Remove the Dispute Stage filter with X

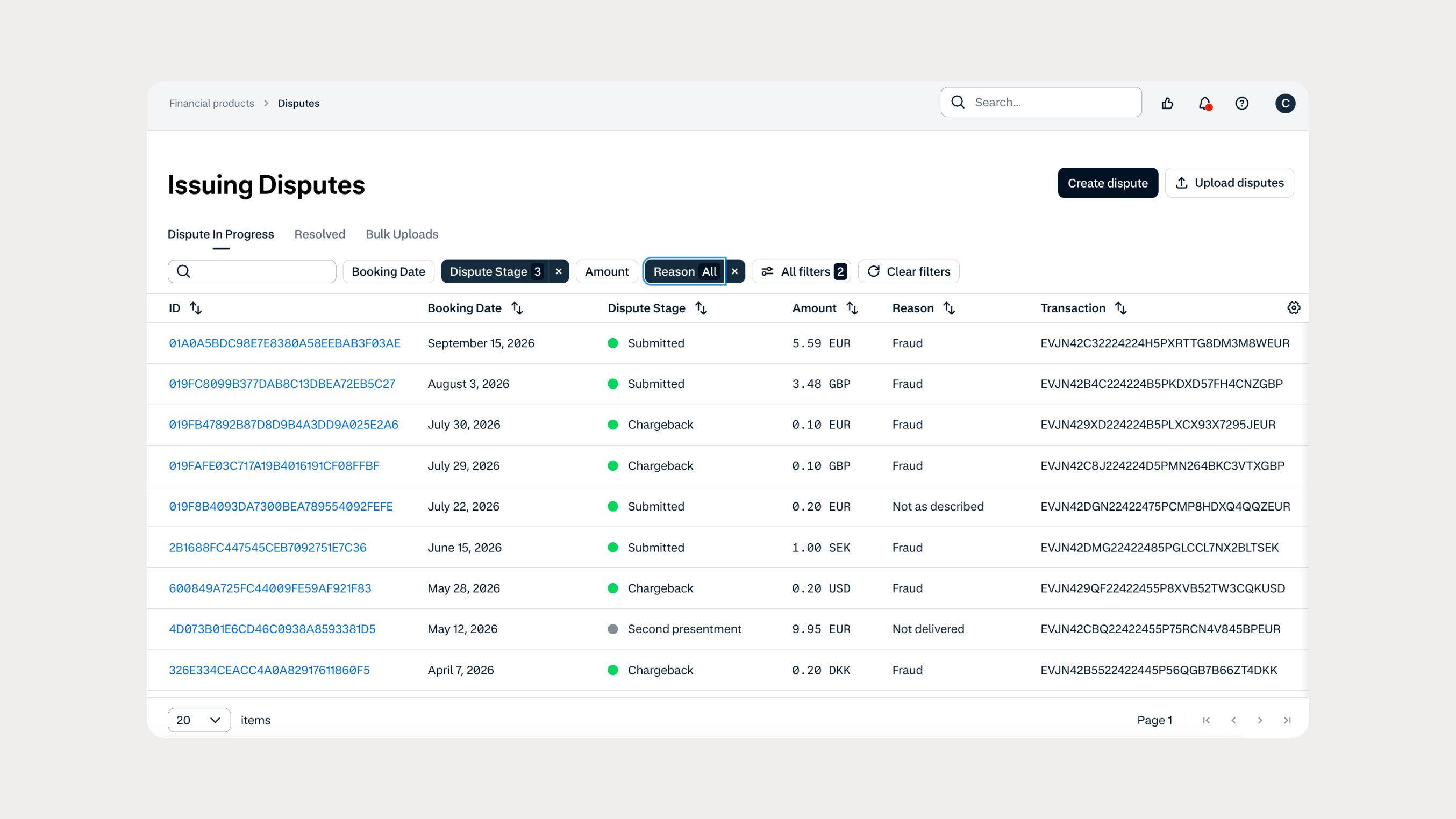[559, 272]
